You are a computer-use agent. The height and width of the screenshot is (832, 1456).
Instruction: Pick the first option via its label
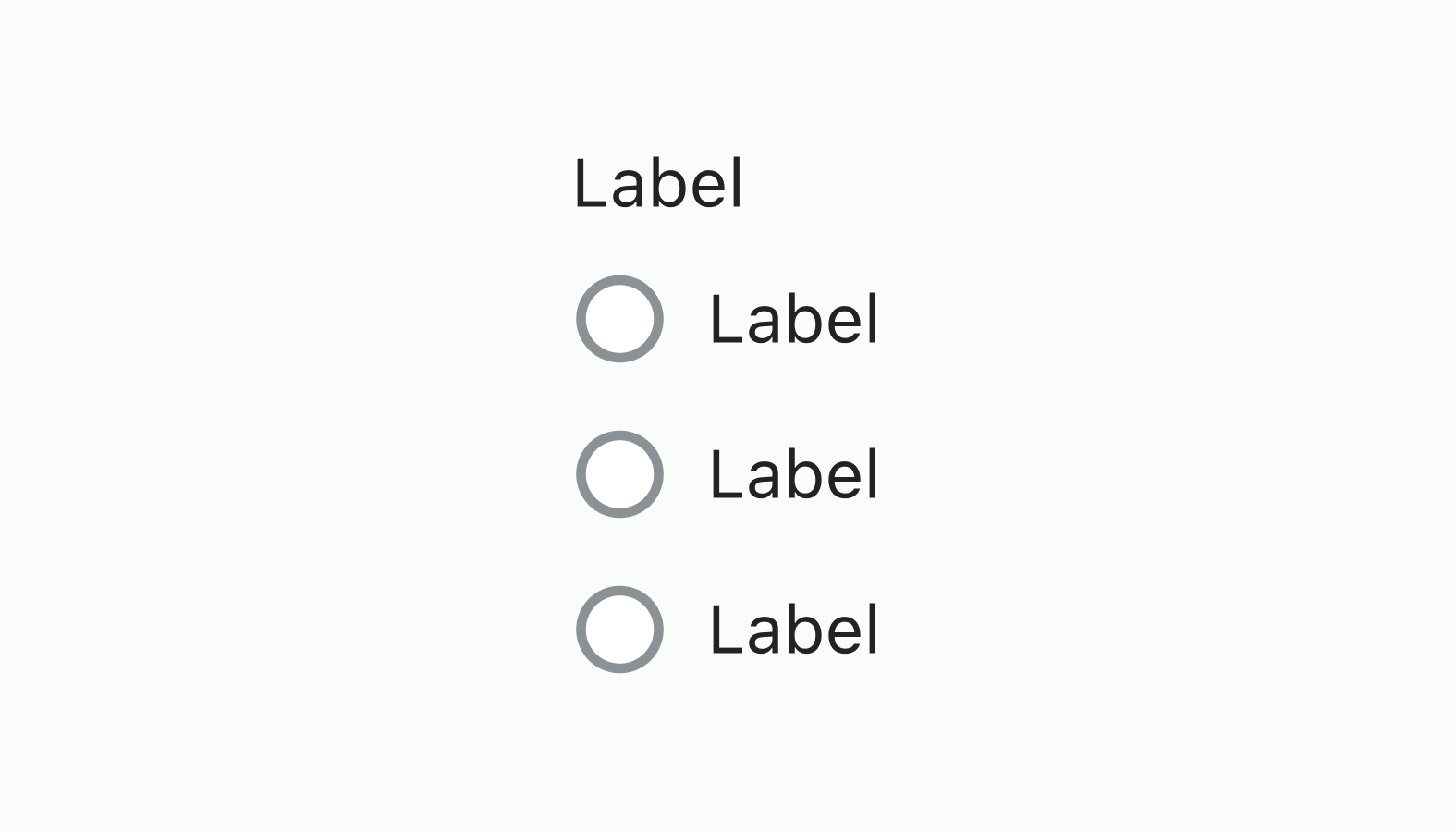coord(794,320)
